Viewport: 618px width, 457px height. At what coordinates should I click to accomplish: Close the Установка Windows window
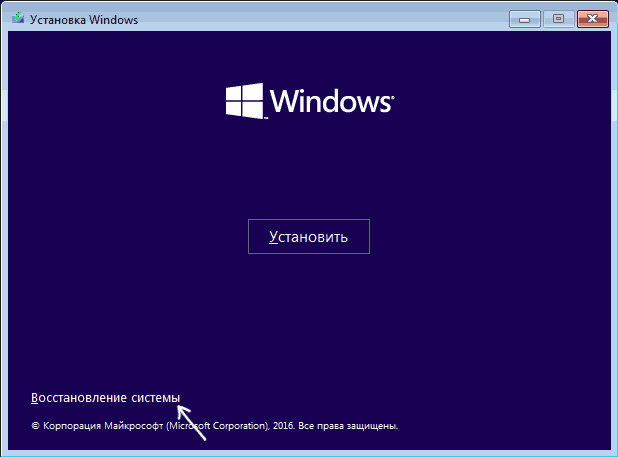click(592, 19)
